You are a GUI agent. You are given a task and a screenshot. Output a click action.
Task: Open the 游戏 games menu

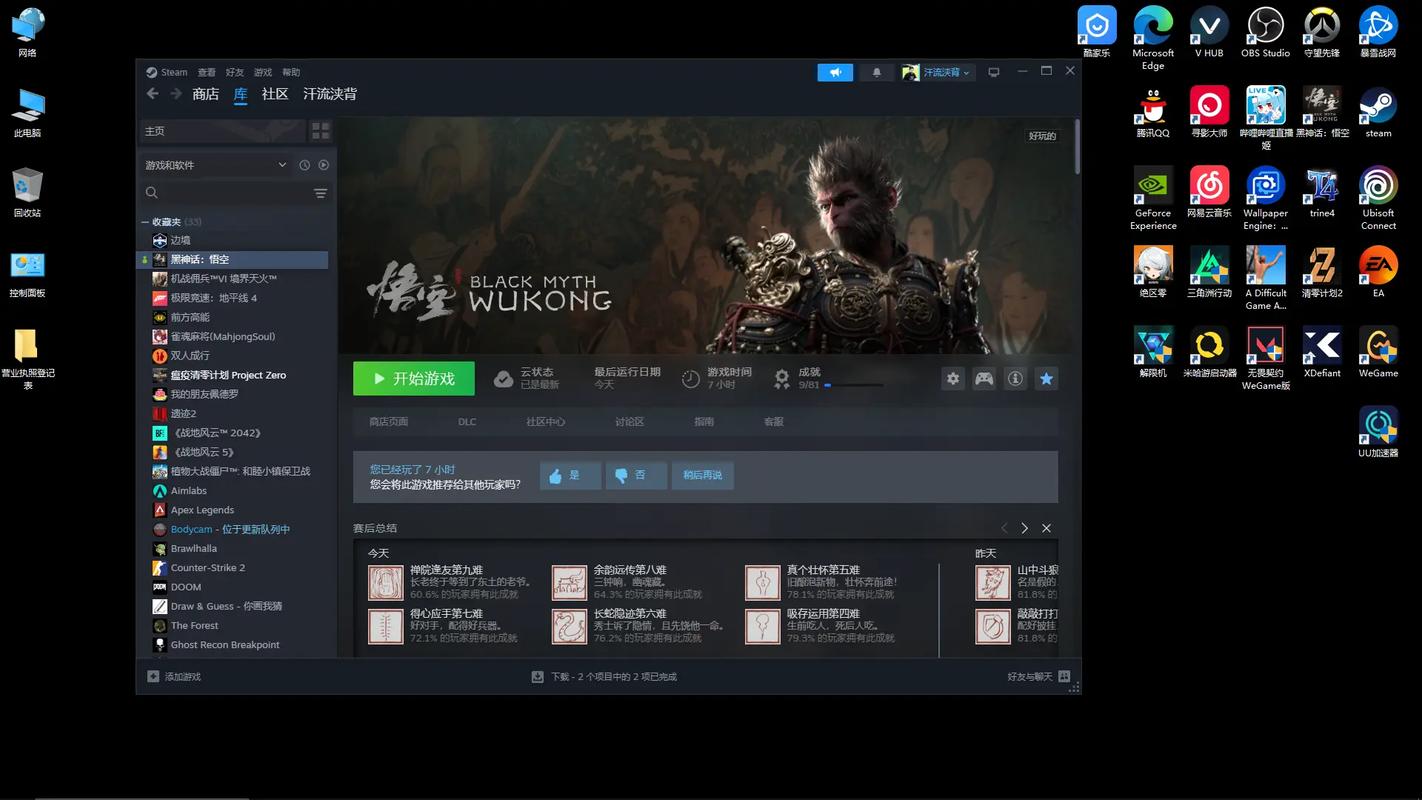[x=263, y=72]
